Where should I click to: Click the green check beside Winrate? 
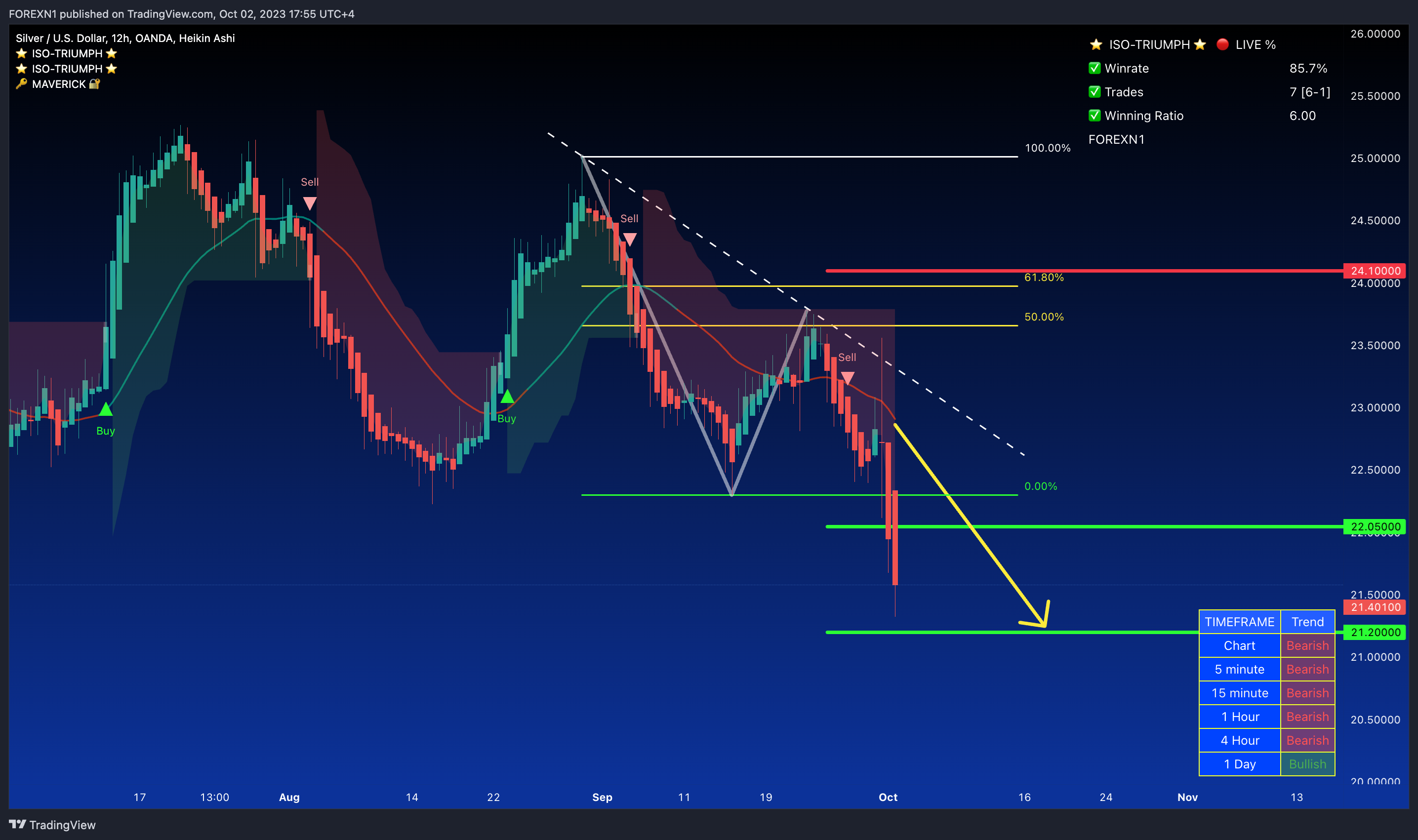1095,68
